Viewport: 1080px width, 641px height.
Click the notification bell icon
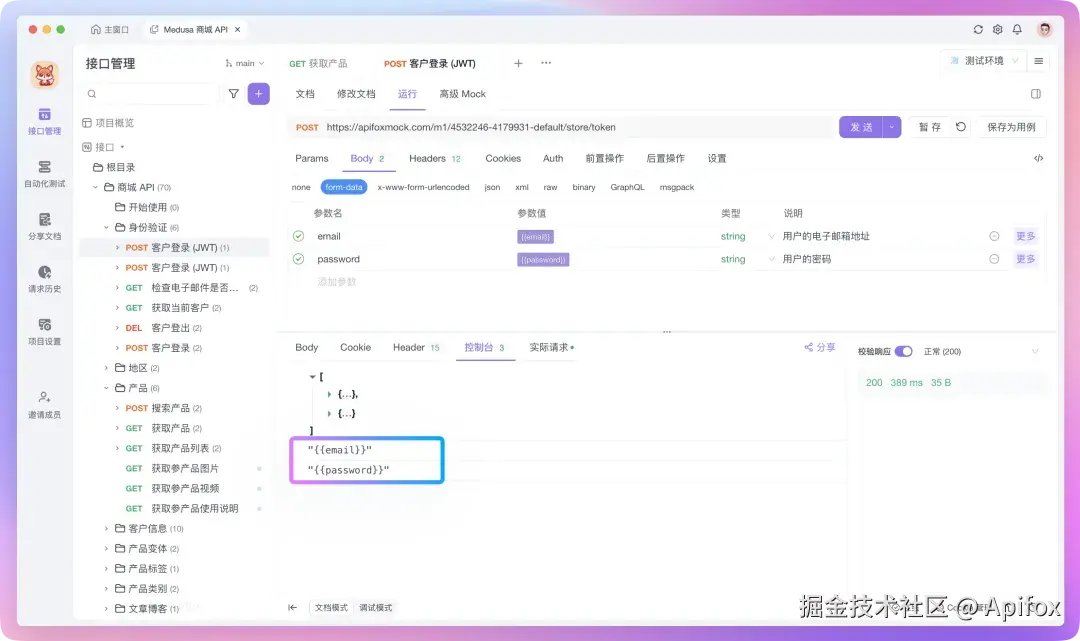tap(1017, 29)
